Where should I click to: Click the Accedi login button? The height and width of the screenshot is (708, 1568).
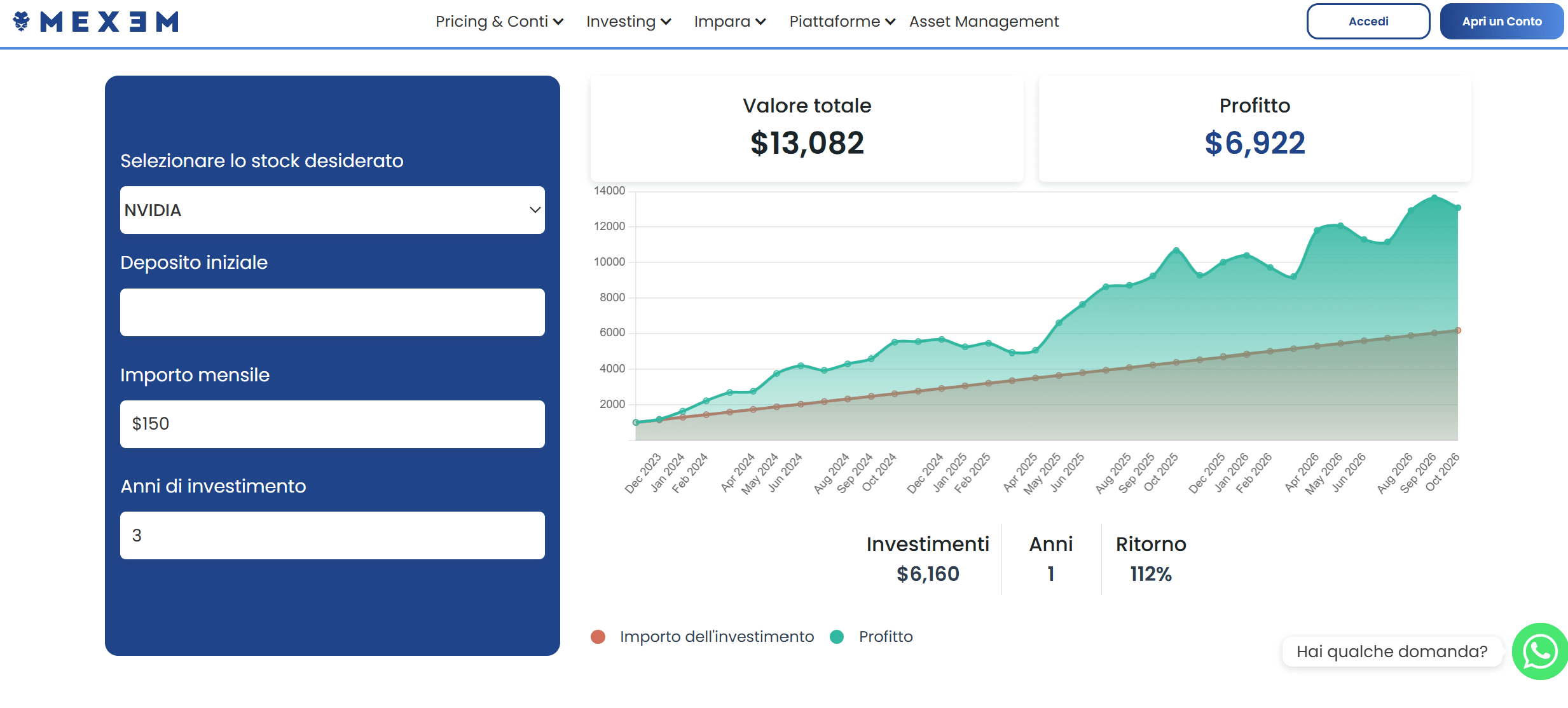(x=1368, y=21)
